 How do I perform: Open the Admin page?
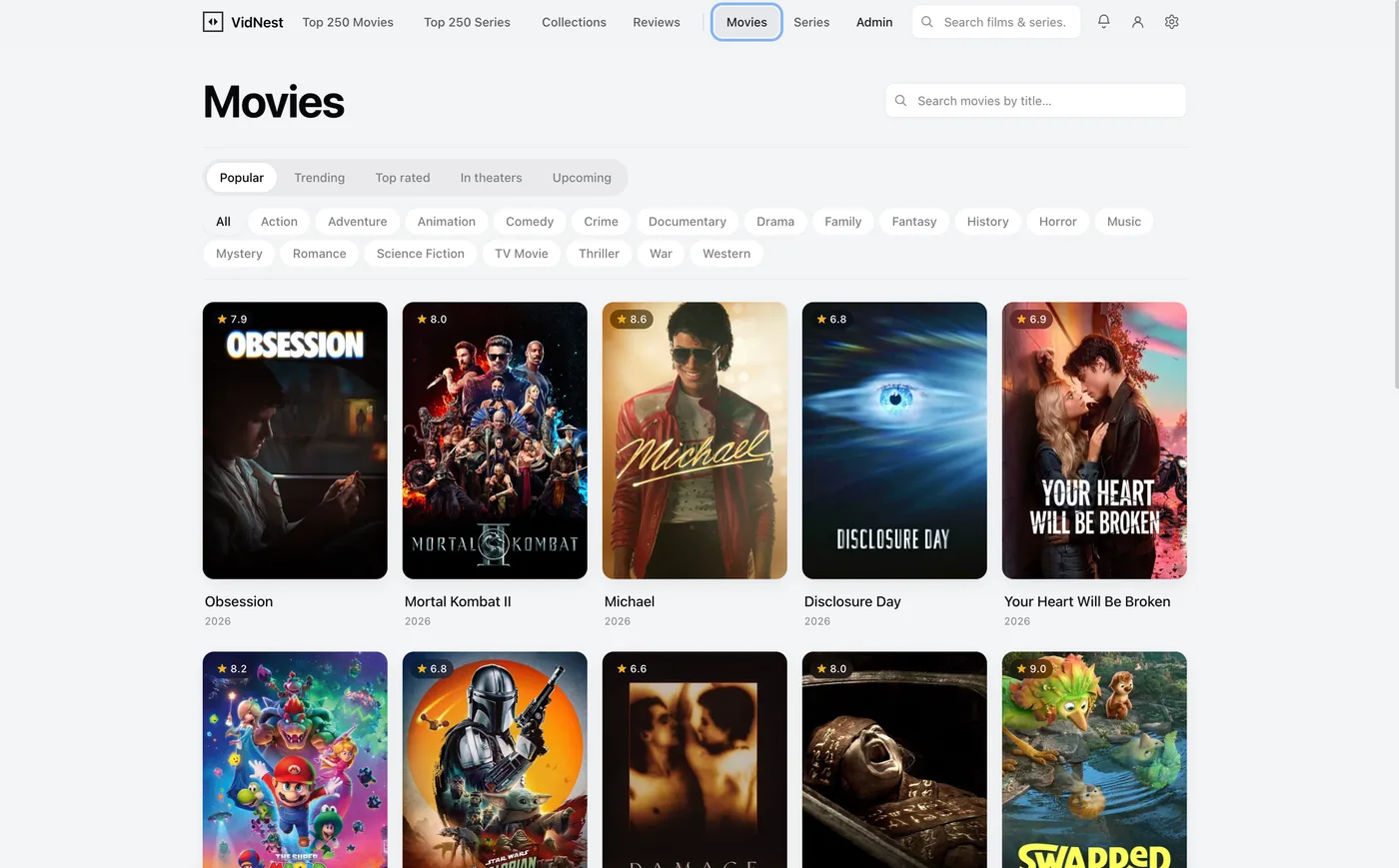[x=874, y=22]
